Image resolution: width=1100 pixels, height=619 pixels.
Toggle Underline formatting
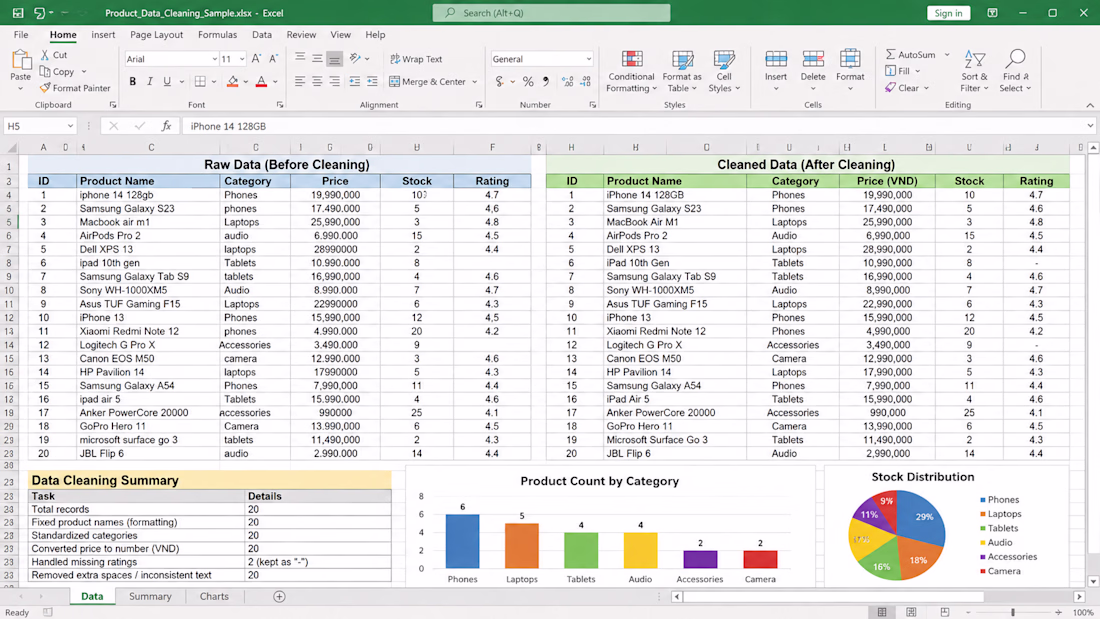tap(167, 81)
